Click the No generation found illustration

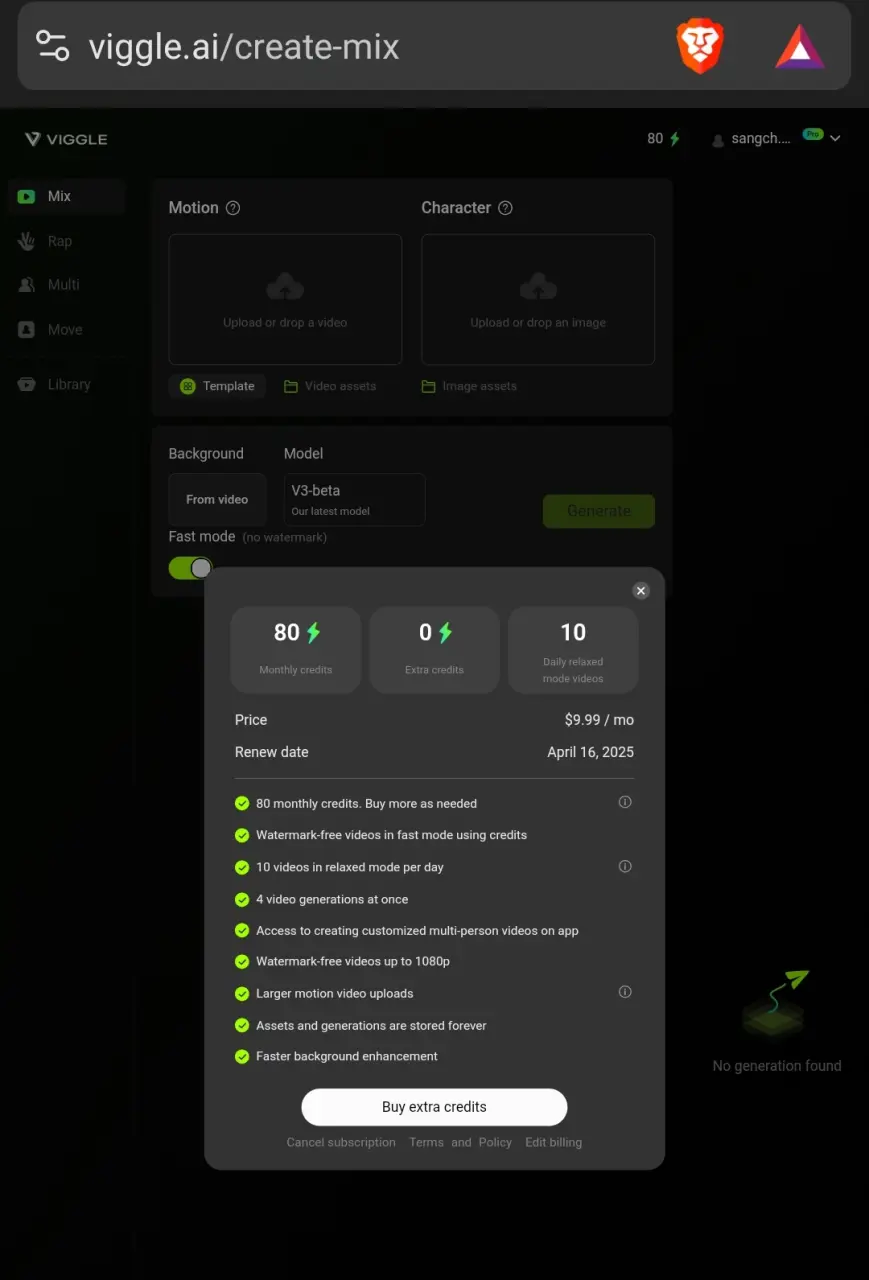point(776,1005)
